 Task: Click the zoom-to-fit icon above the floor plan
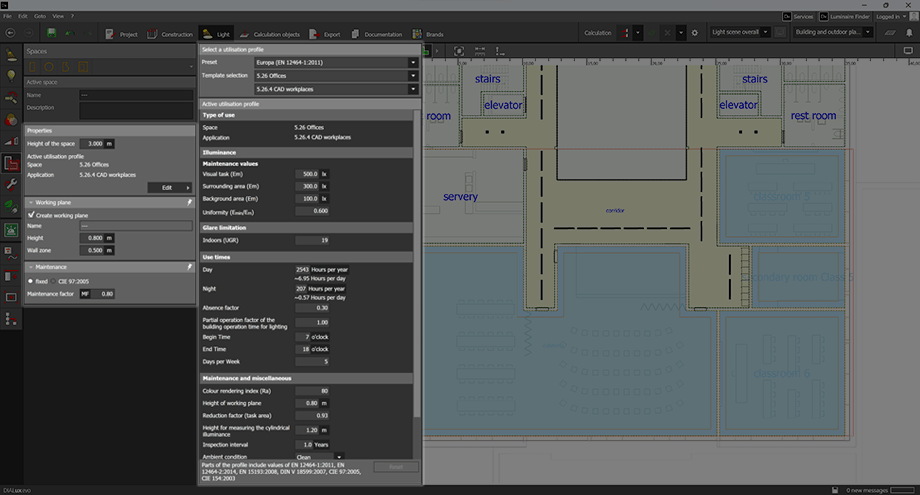[x=459, y=50]
